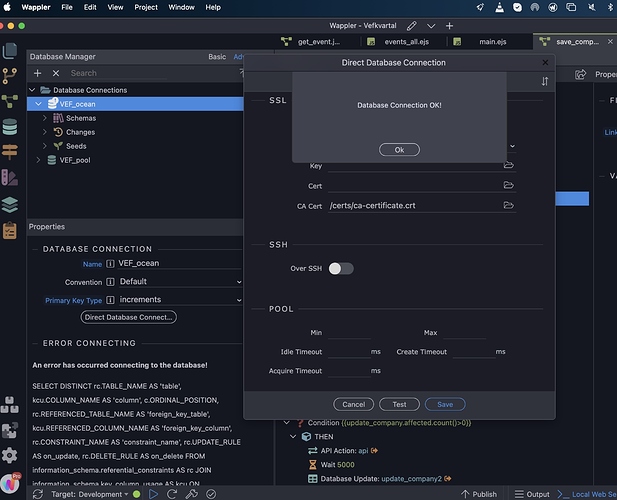Click the plus icon in title bar
Image resolution: width=617 pixels, height=500 pixels.
[449, 26]
